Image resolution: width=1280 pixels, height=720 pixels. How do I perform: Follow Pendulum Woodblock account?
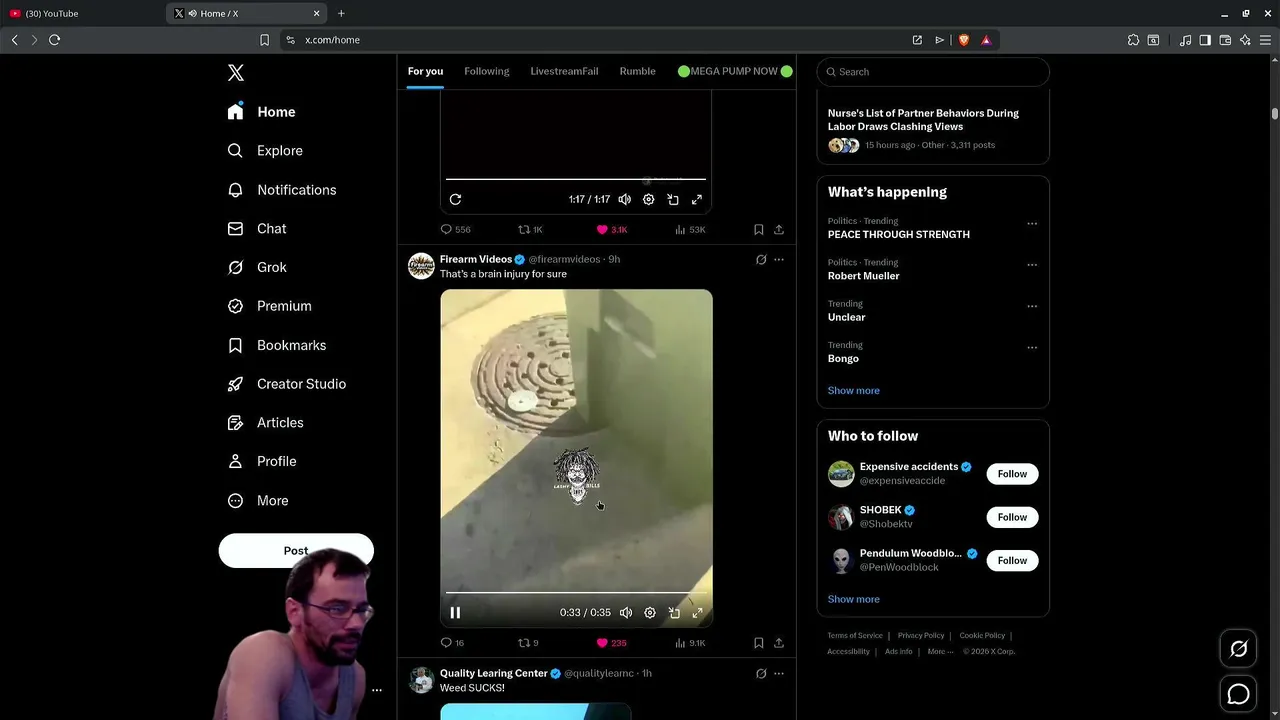[1012, 560]
